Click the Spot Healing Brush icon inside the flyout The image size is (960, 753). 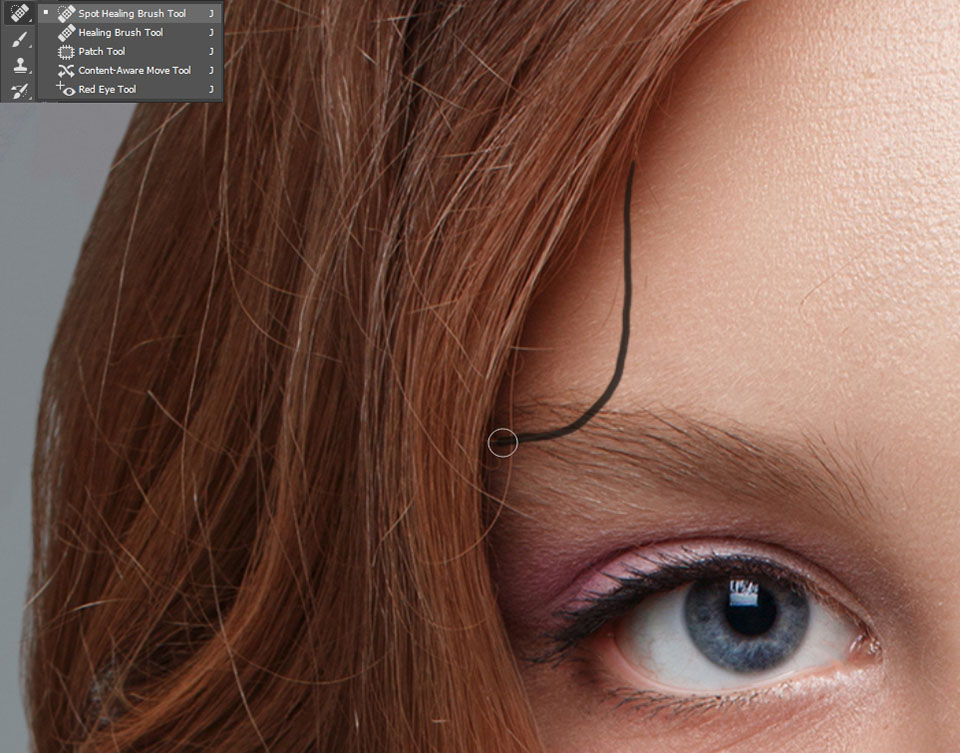click(x=65, y=13)
